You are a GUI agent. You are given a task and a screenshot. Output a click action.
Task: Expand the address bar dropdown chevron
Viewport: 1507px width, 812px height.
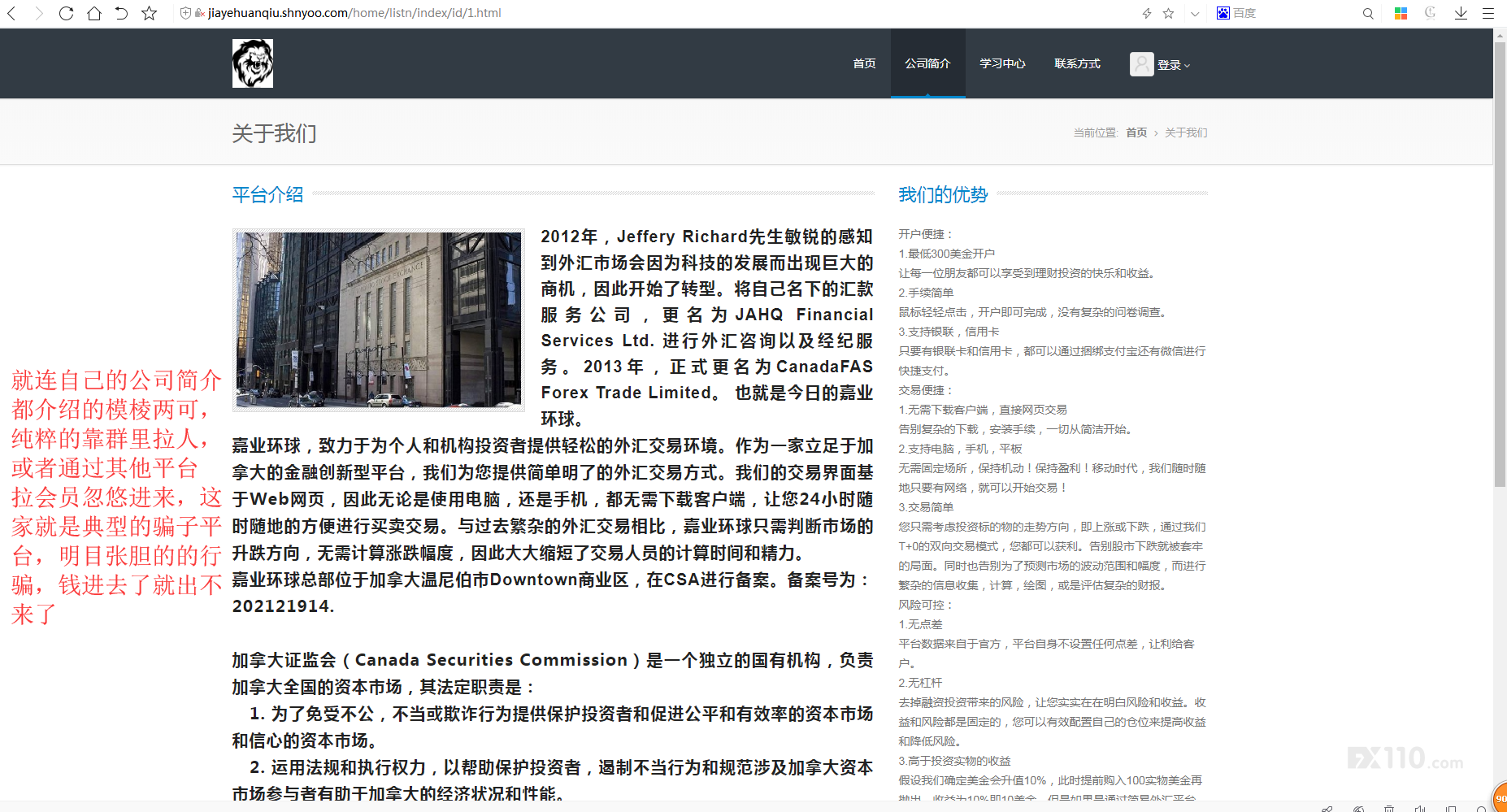tap(1195, 13)
